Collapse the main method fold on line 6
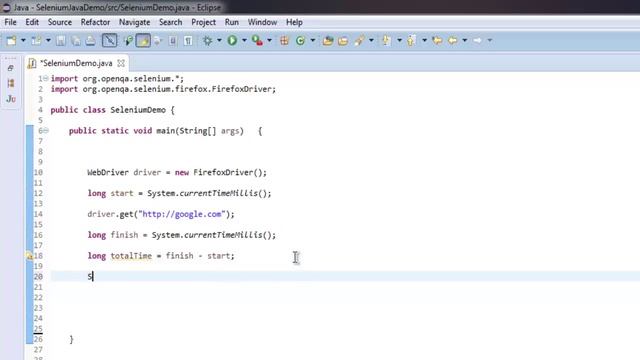The width and height of the screenshot is (640, 360). pos(46,131)
